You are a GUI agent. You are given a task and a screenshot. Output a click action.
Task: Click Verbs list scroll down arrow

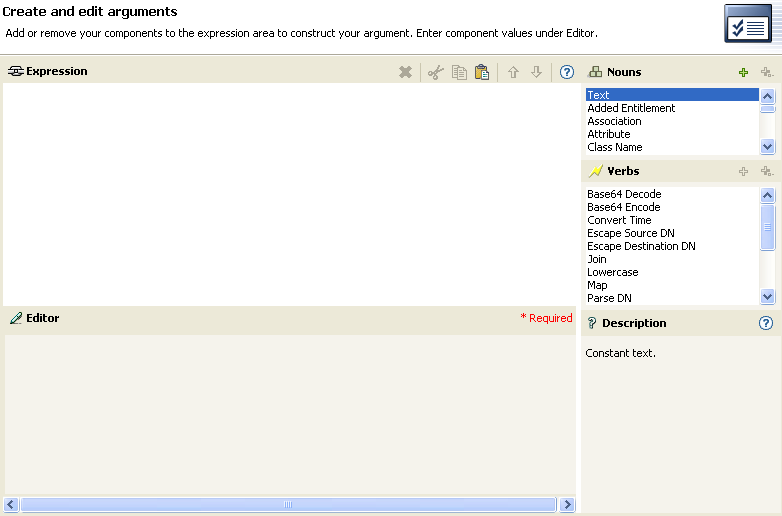767,297
